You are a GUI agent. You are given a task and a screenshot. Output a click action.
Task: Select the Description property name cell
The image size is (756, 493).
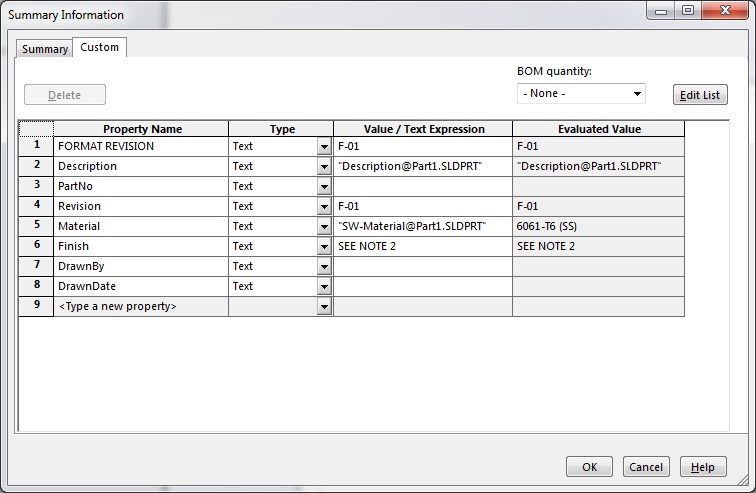[141, 166]
